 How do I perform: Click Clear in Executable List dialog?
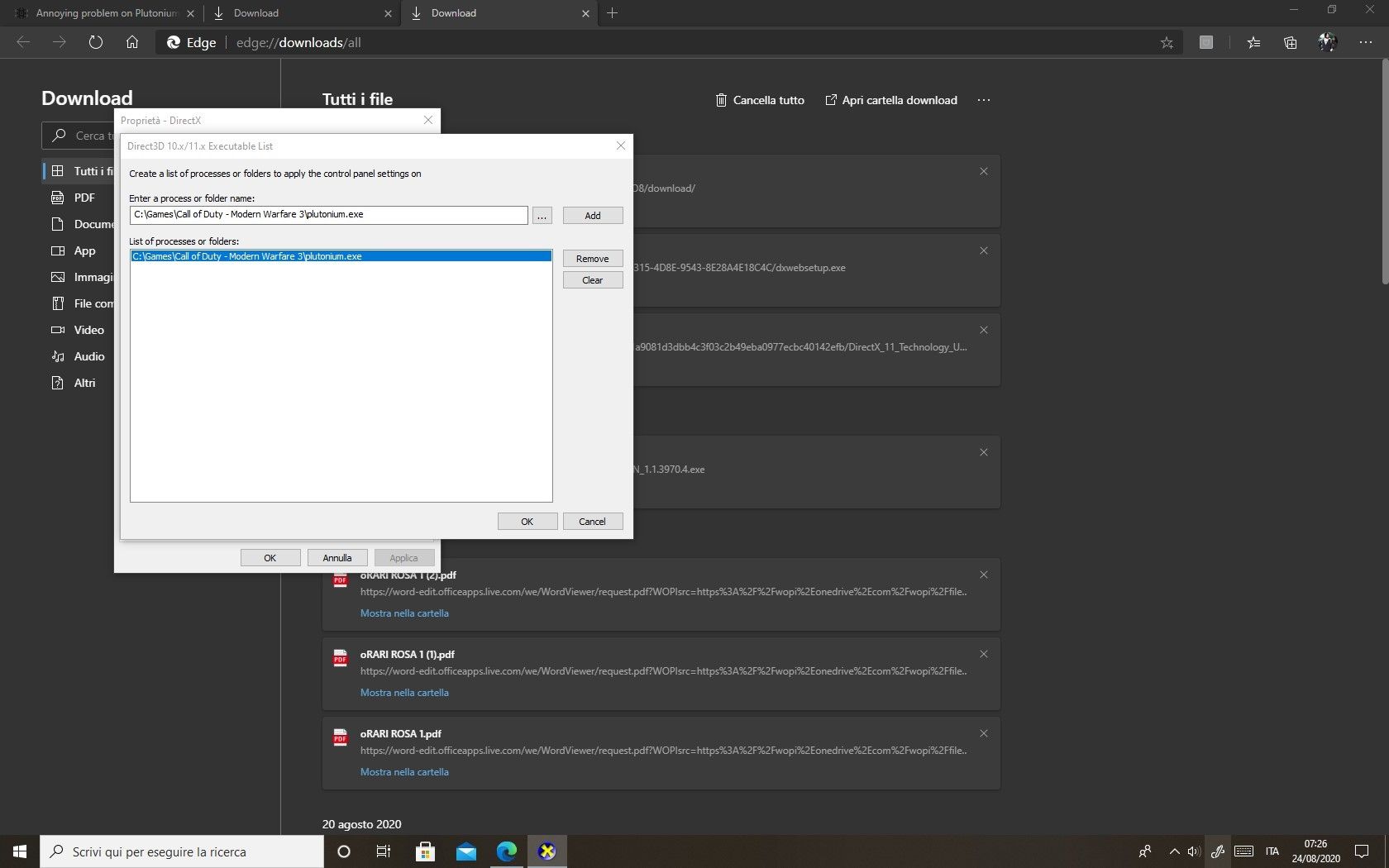[x=593, y=280]
